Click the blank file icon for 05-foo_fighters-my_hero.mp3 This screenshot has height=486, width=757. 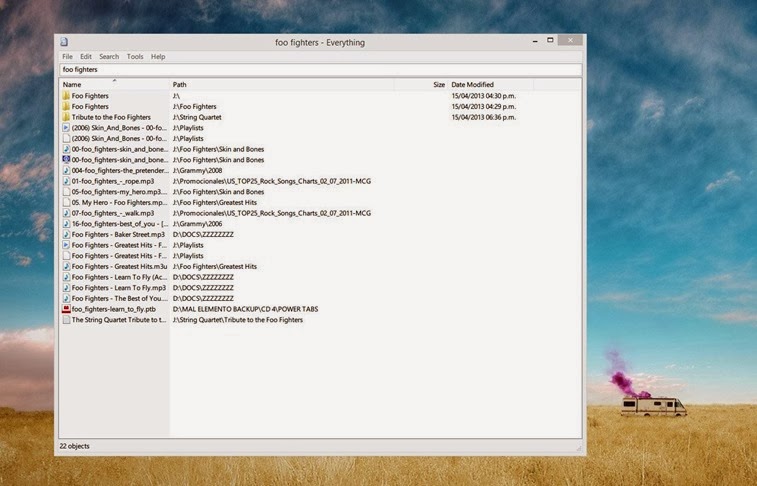tap(66, 192)
